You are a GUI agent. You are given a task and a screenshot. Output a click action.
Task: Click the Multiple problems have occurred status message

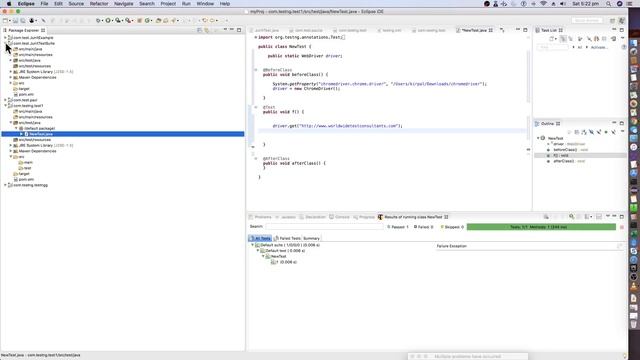point(467,356)
